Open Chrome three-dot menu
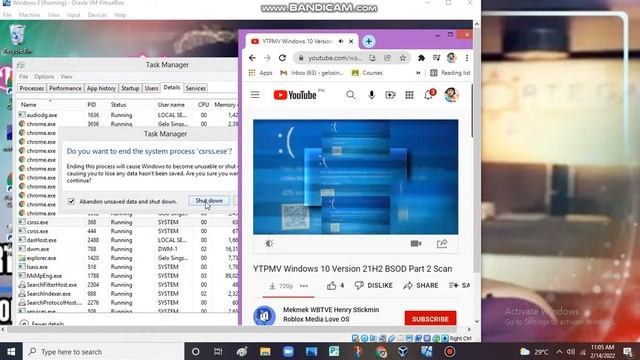640x360 pixels. click(467, 58)
